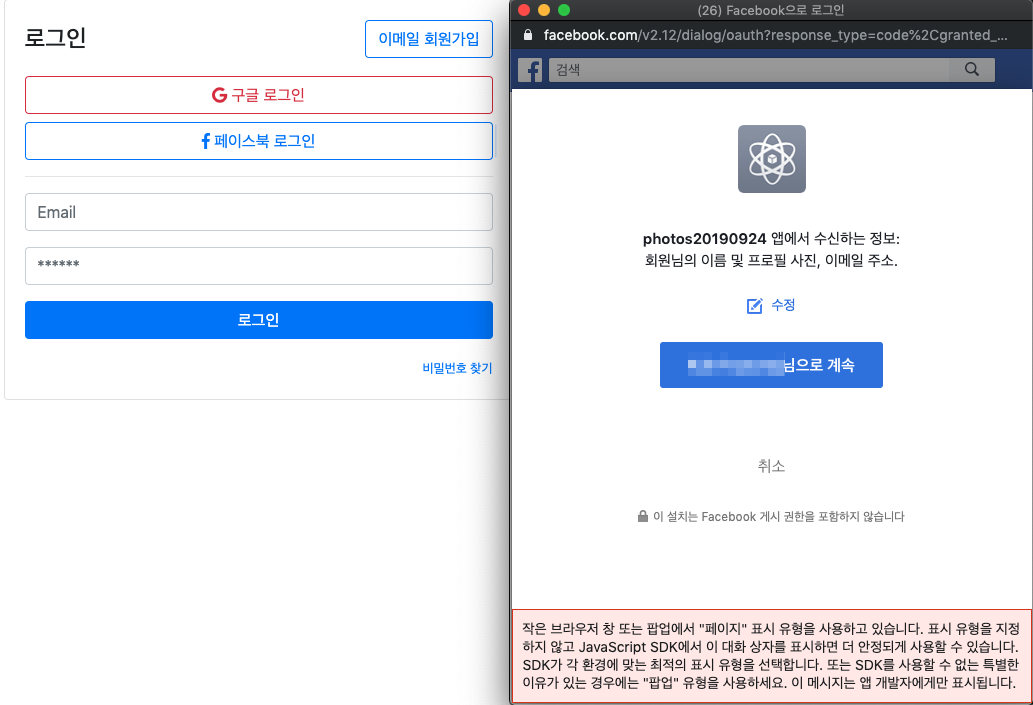Focus the password field with asterisks
The width and height of the screenshot is (1033, 705).
click(x=259, y=266)
